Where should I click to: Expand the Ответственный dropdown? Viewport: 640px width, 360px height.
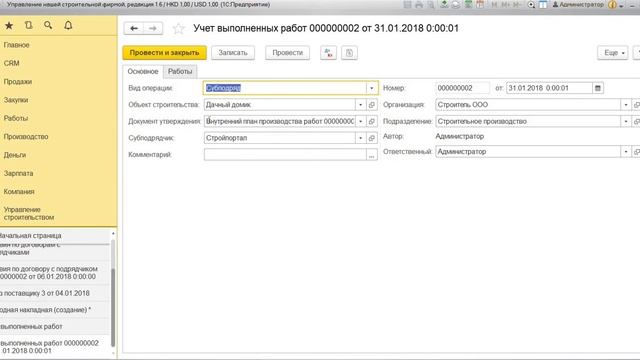[626, 151]
